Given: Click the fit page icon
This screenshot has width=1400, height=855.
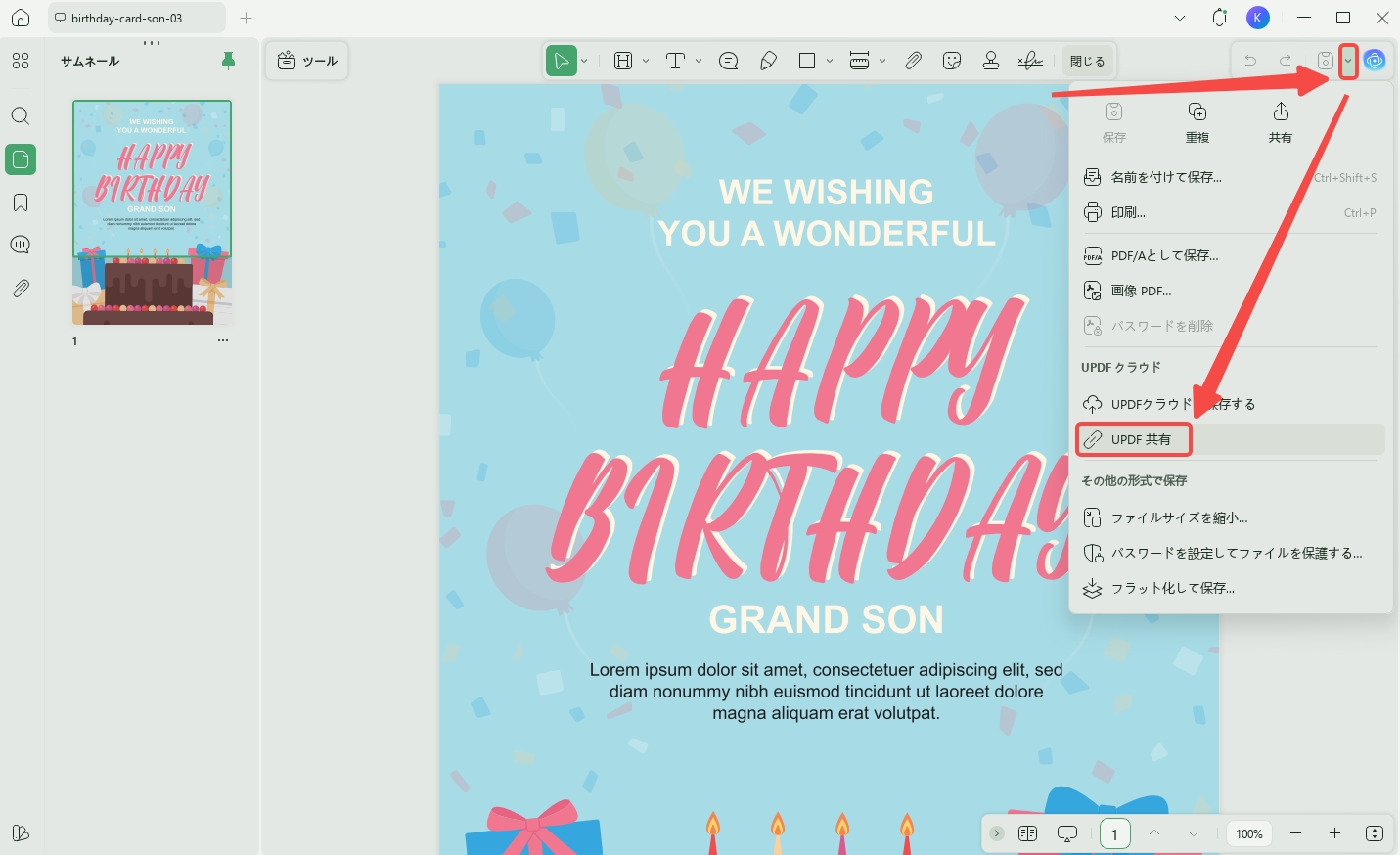Looking at the screenshot, I should (x=1375, y=833).
